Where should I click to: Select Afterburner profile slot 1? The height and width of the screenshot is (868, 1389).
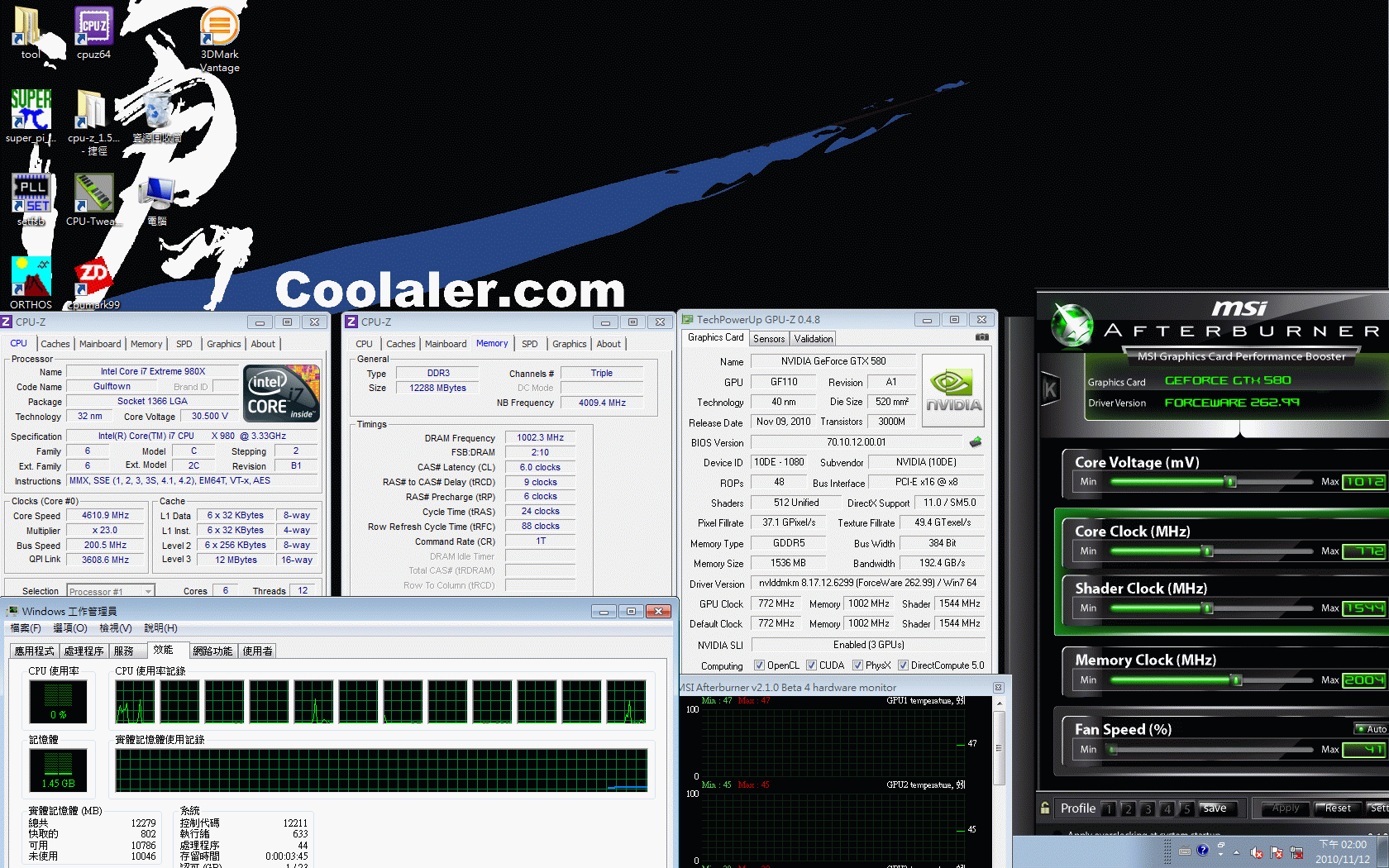(1109, 808)
